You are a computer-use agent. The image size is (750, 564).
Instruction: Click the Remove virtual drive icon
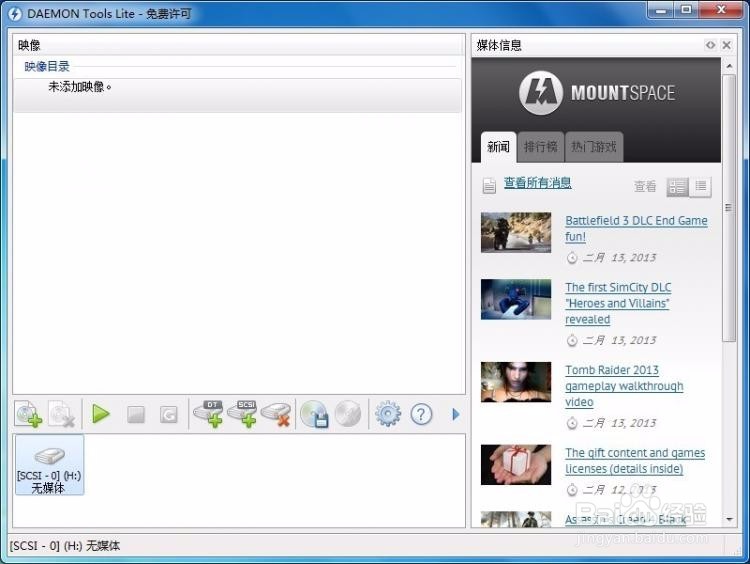[276, 414]
